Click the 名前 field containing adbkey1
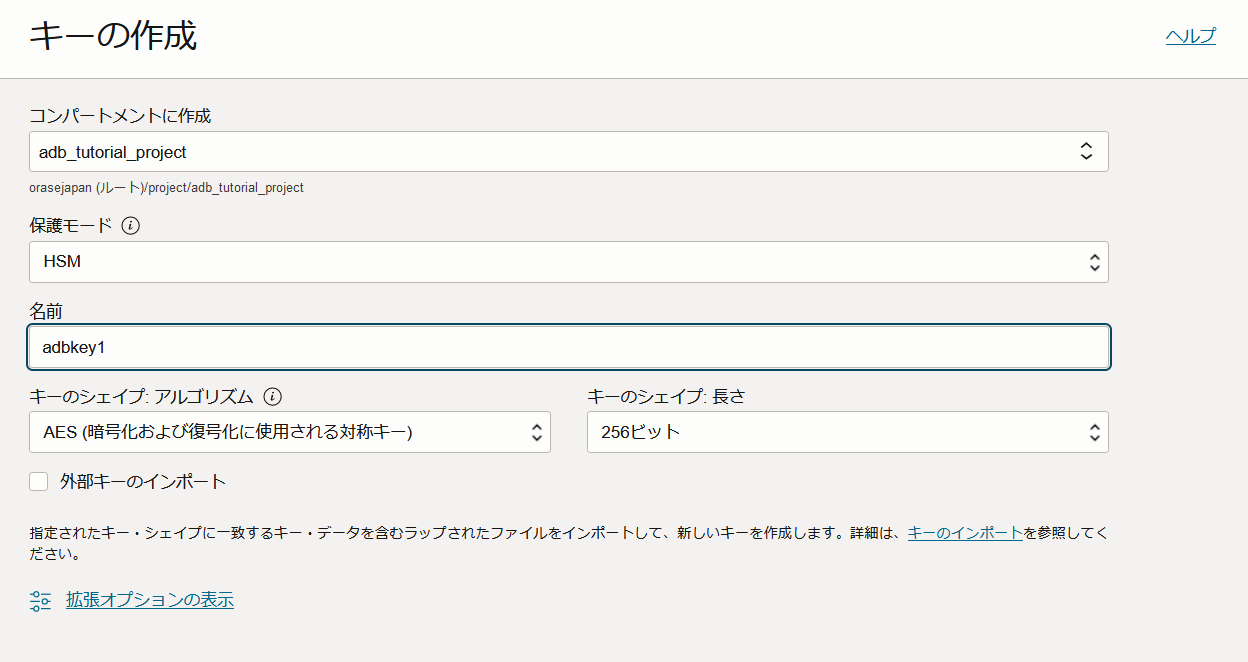1248x662 pixels. [x=568, y=347]
